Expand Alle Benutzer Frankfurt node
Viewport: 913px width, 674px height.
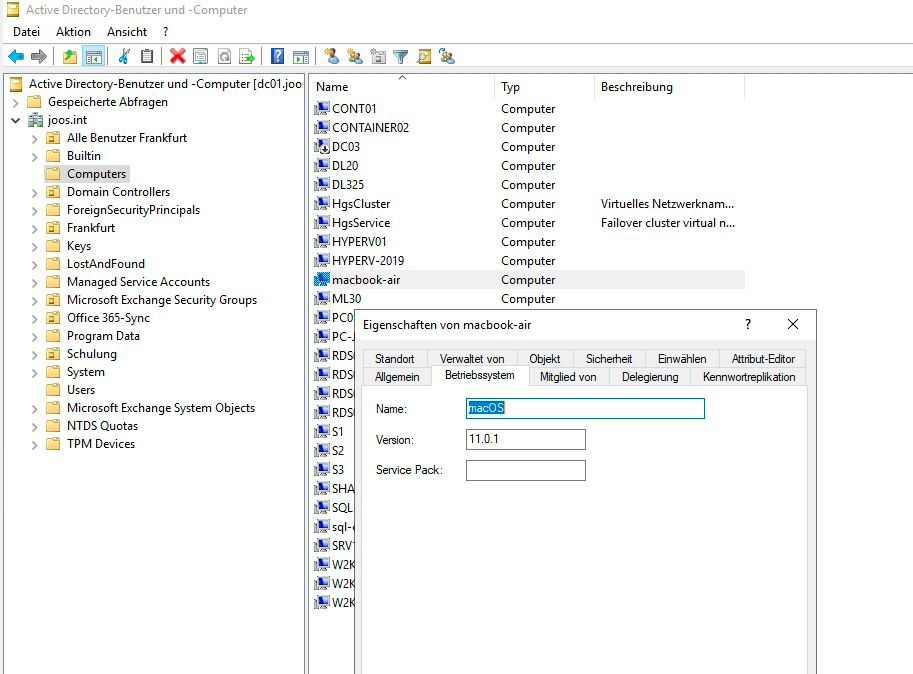[x=34, y=139]
